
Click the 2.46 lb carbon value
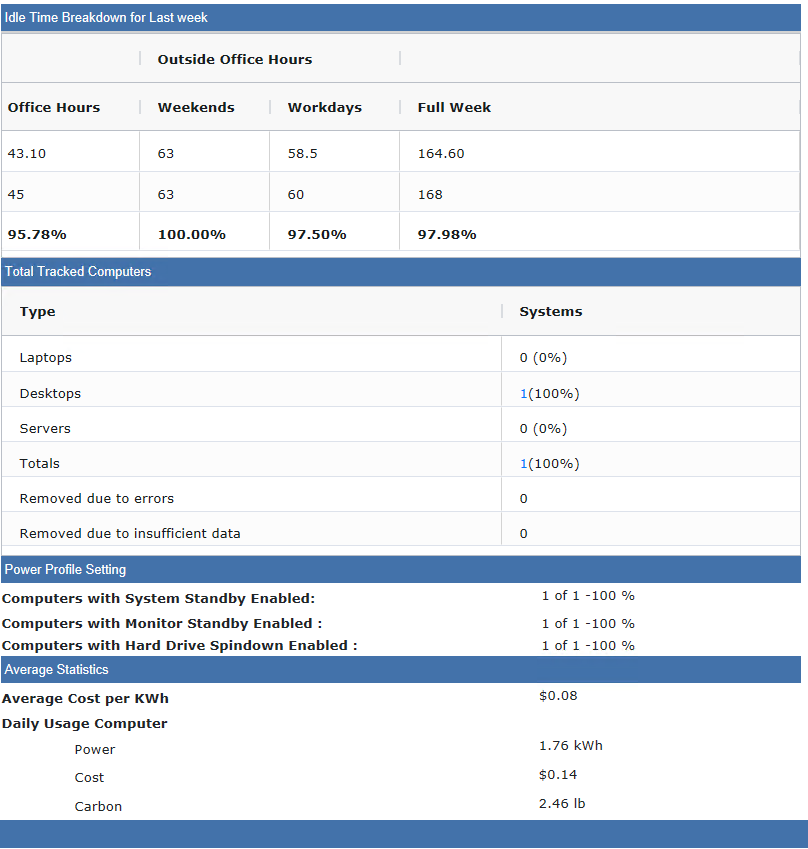click(562, 804)
